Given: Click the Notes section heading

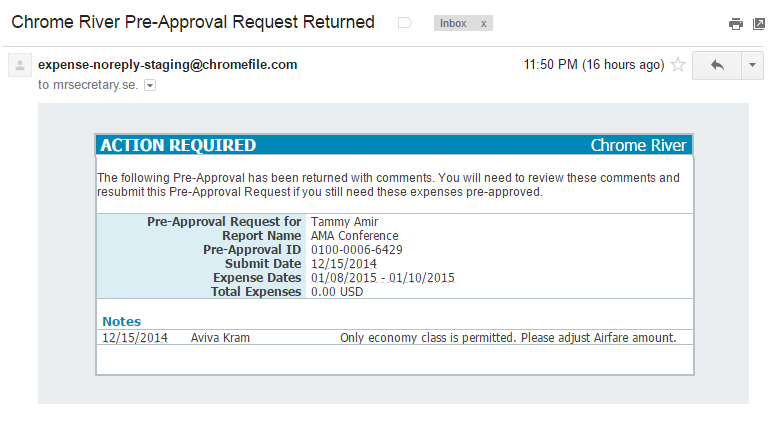Looking at the screenshot, I should tap(122, 321).
